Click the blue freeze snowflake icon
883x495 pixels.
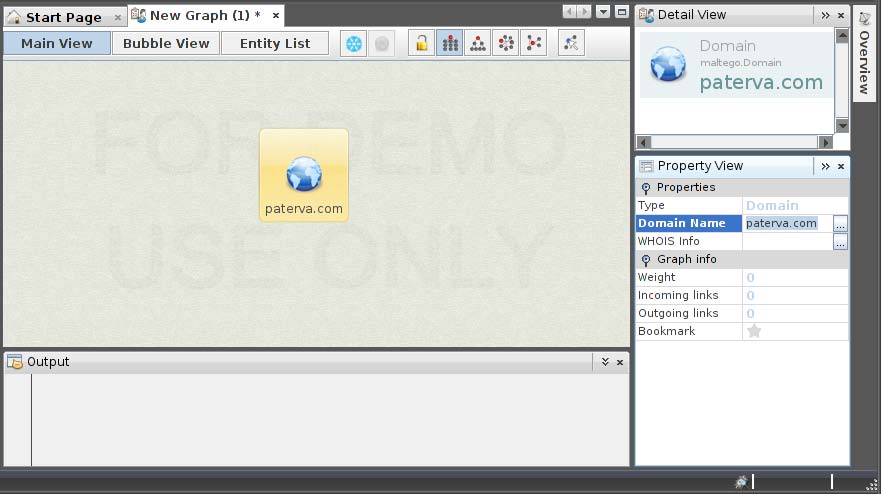[353, 44]
